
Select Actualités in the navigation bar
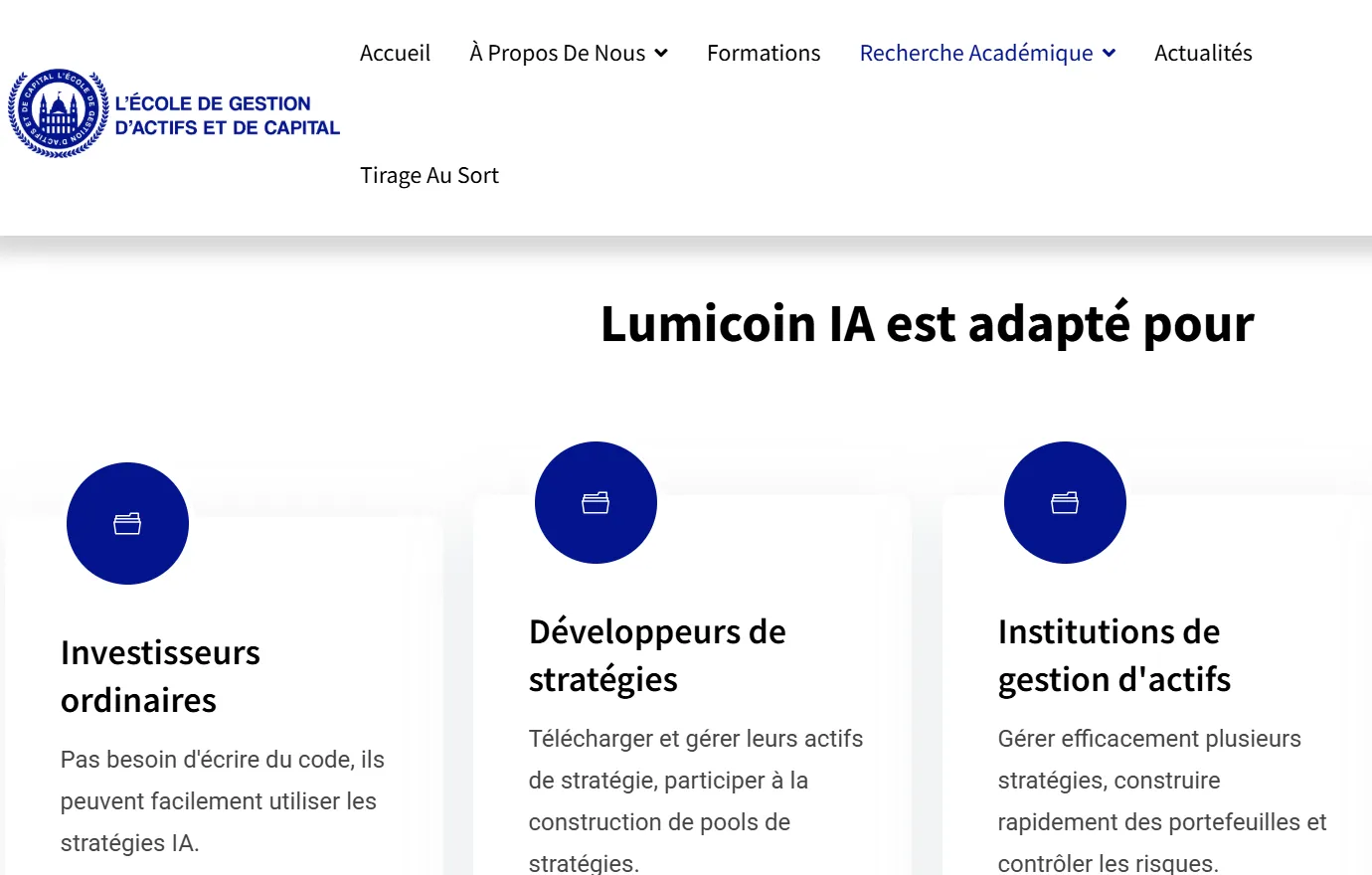pos(1203,53)
